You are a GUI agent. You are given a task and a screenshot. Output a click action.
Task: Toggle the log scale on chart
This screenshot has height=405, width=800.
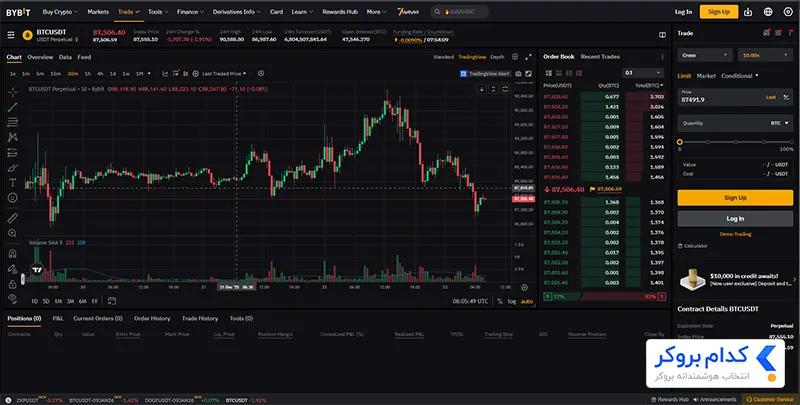(512, 301)
